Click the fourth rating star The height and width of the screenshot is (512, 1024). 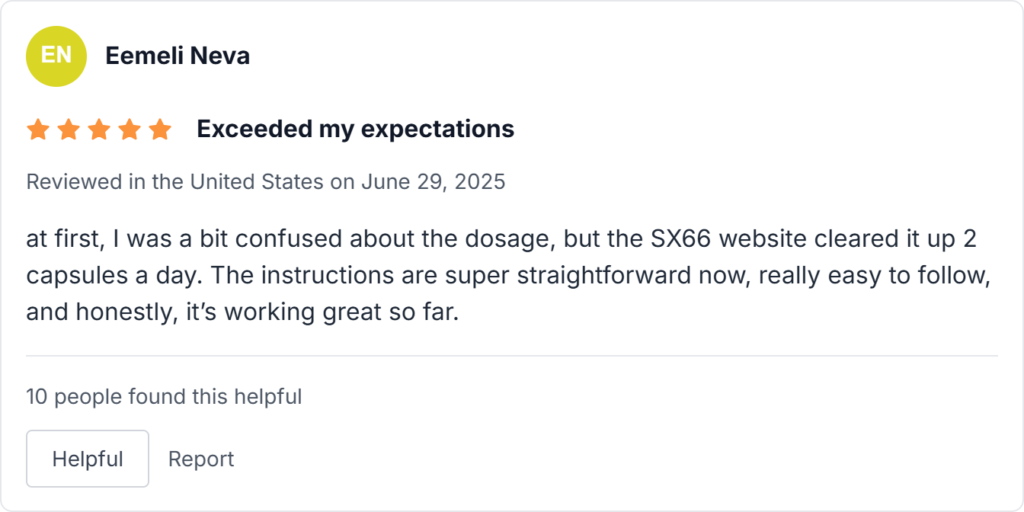pyautogui.click(x=129, y=130)
